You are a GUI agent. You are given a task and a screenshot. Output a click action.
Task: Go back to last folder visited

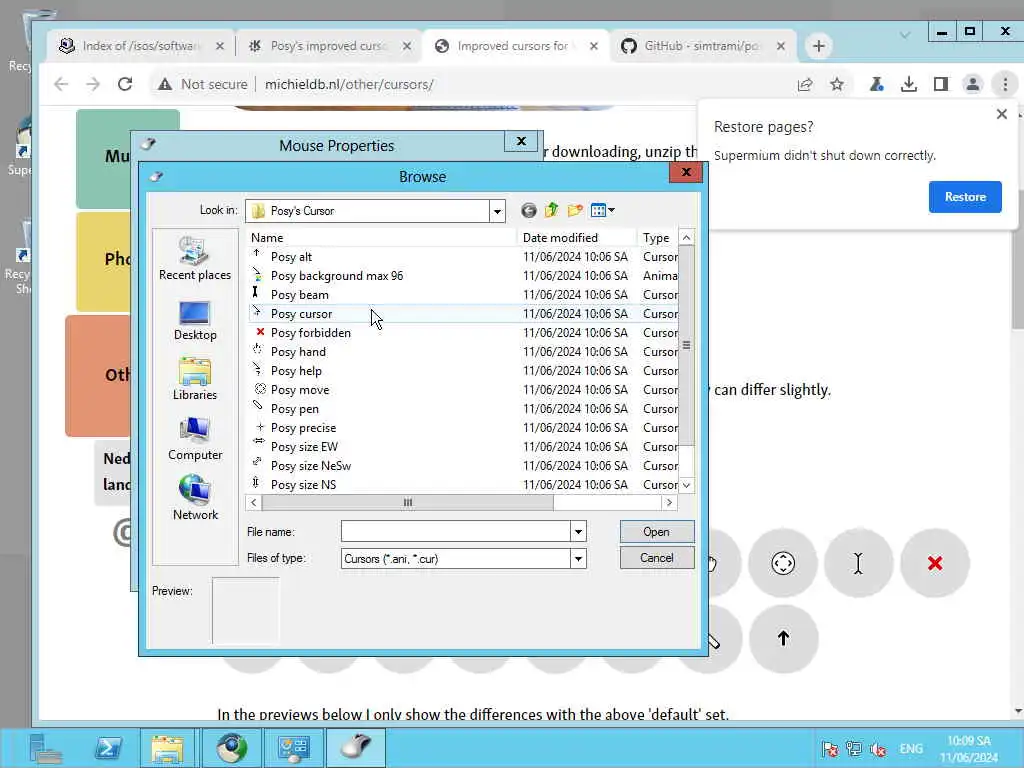point(529,210)
